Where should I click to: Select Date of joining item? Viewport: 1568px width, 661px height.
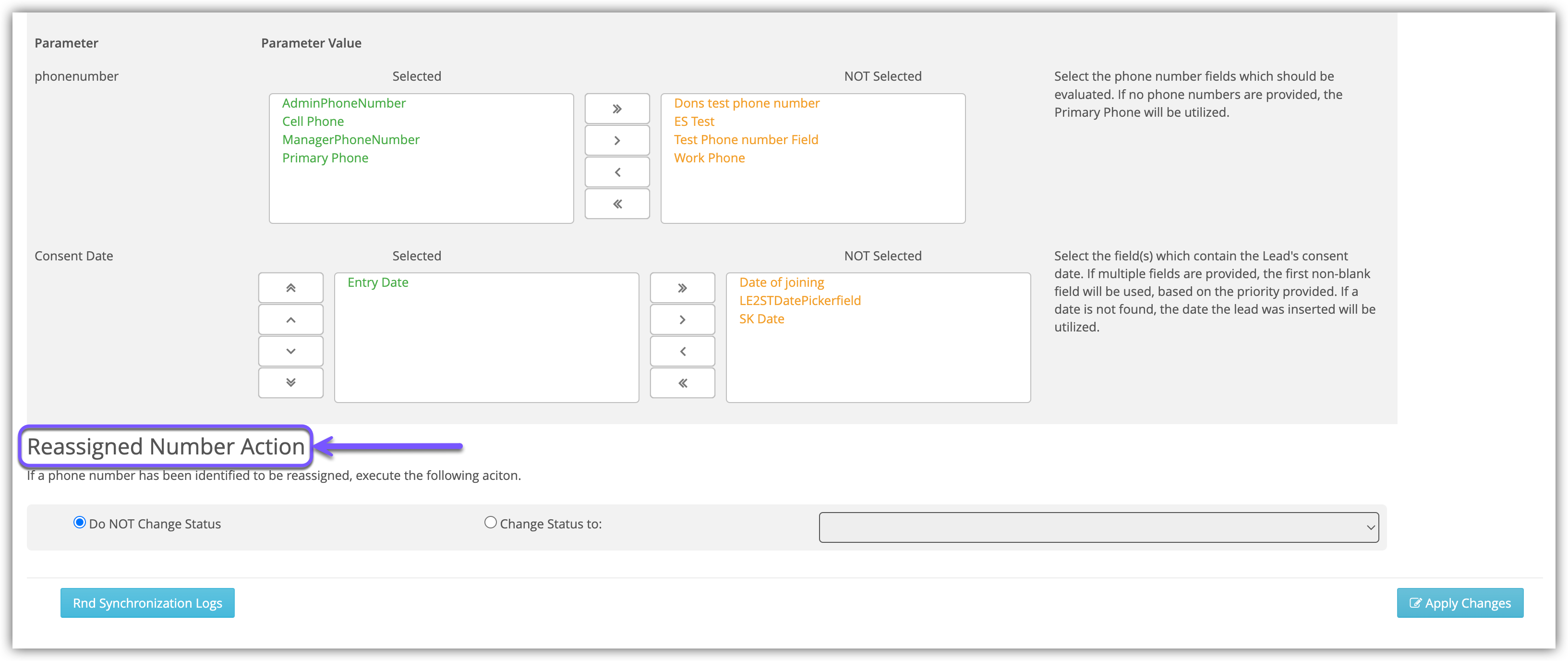pyautogui.click(x=782, y=282)
